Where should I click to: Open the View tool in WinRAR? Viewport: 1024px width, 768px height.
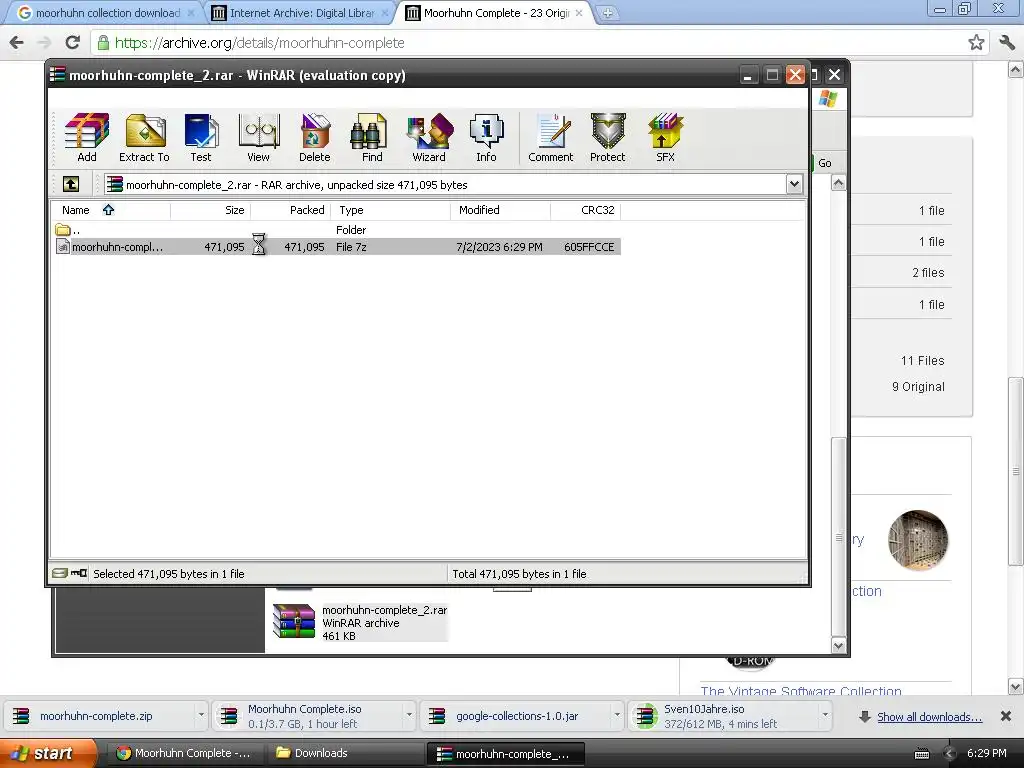coord(259,138)
